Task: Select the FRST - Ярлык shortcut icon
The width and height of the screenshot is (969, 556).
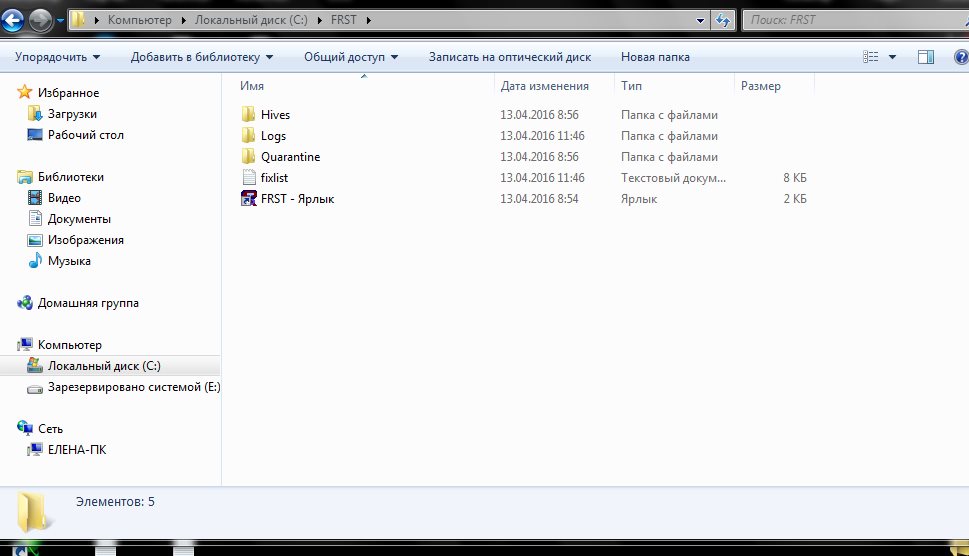Action: point(248,198)
